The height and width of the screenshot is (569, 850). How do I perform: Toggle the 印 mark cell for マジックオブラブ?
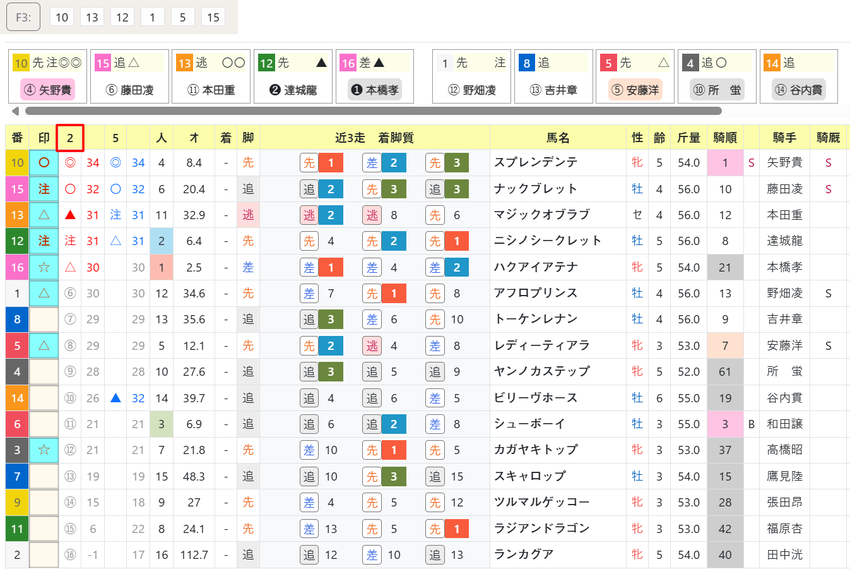[44, 215]
